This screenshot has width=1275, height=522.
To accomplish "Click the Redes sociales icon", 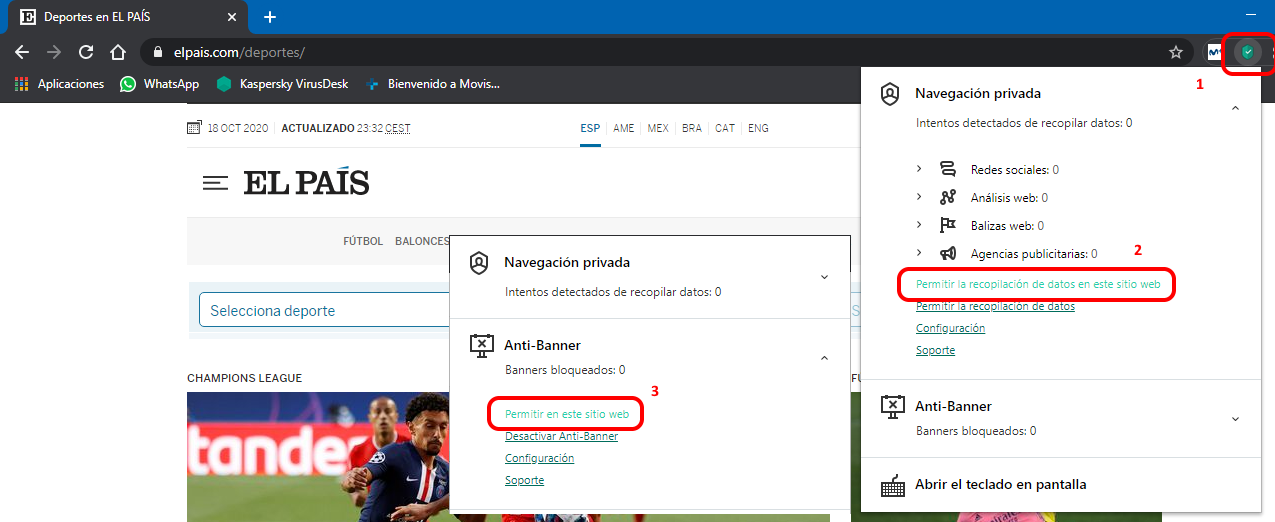I will [947, 170].
